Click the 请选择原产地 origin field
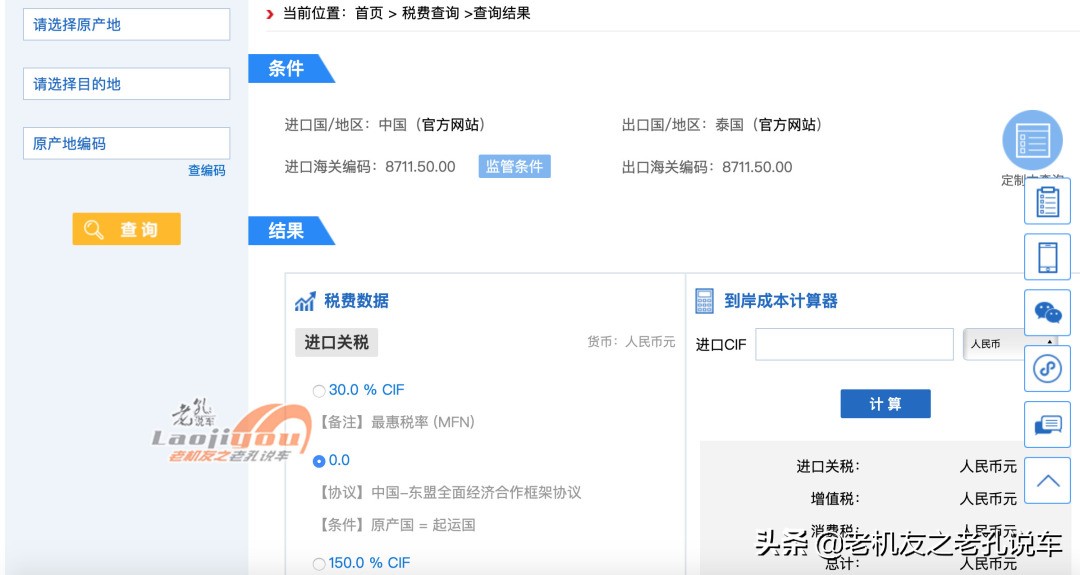The width and height of the screenshot is (1080, 575). (127, 25)
